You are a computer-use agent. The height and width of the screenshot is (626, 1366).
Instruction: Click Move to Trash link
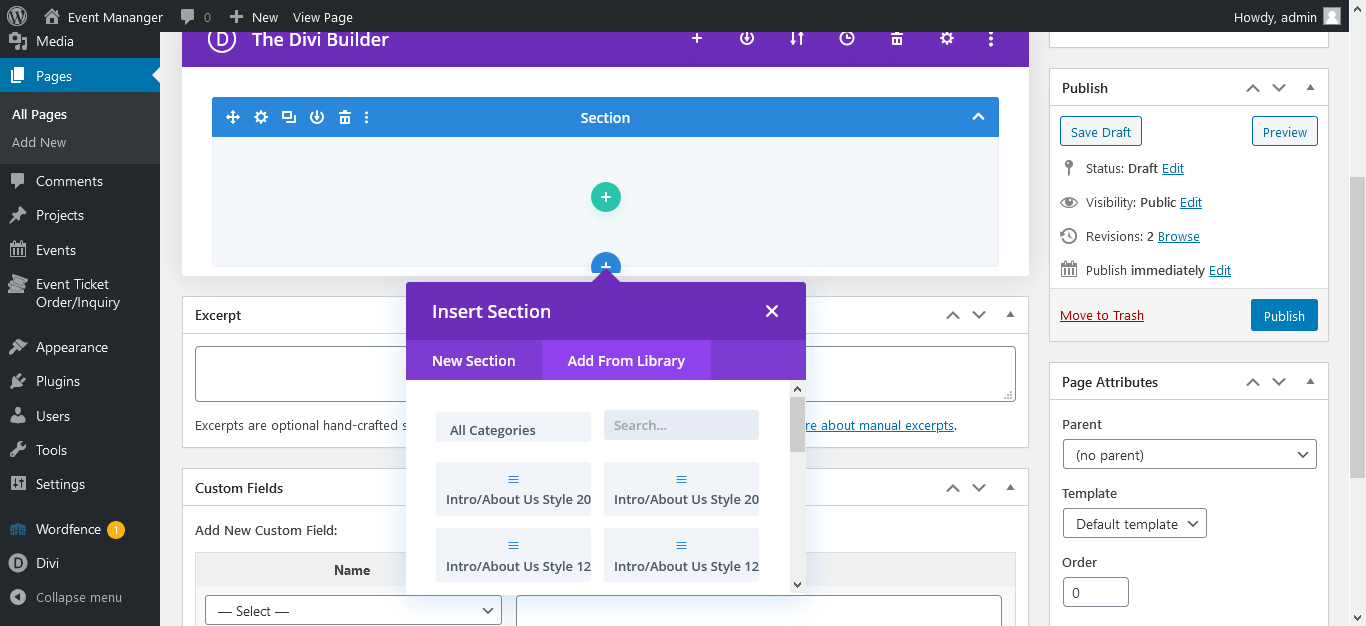pos(1102,315)
